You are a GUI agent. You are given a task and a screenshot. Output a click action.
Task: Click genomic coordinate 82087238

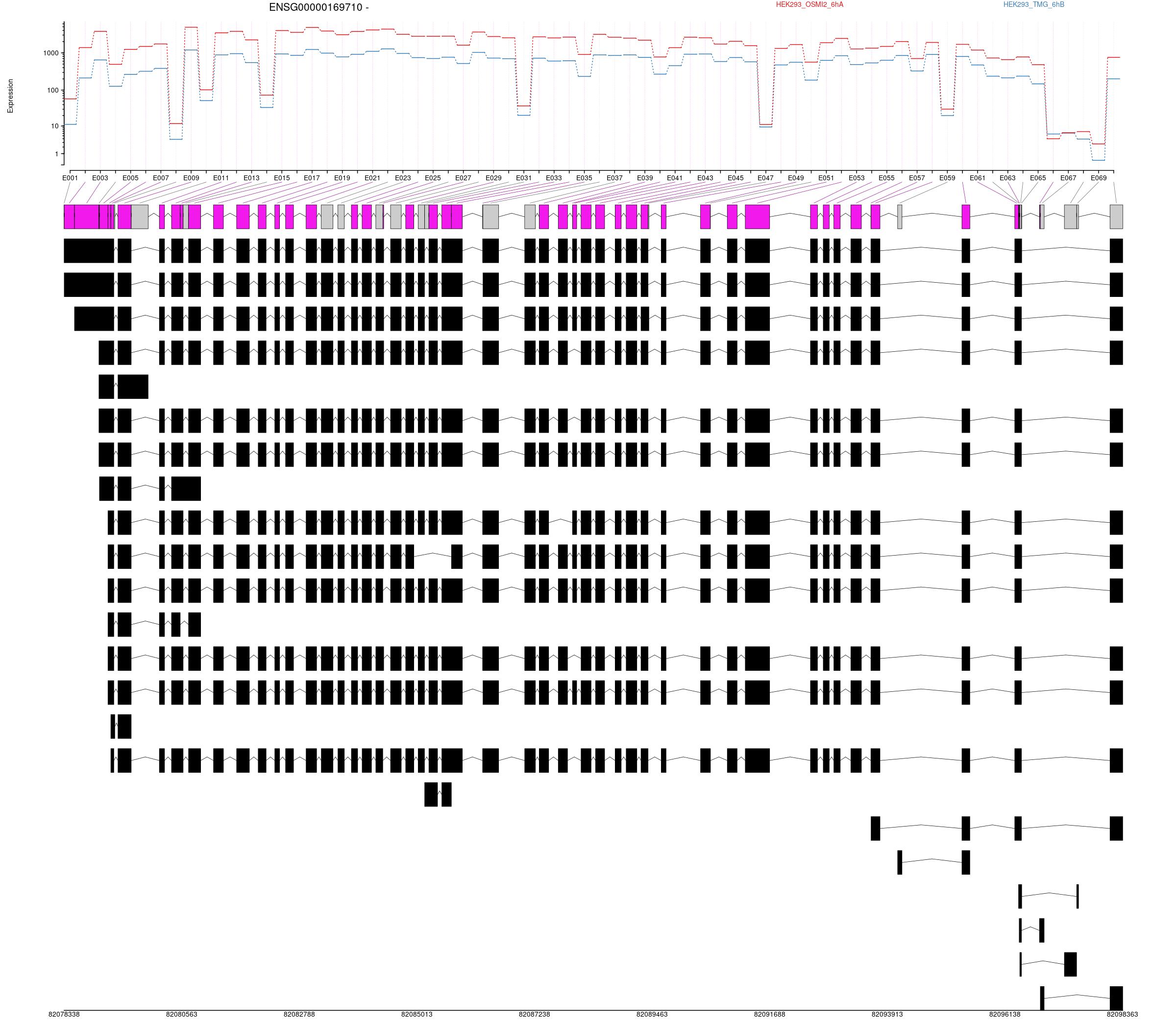click(534, 1015)
